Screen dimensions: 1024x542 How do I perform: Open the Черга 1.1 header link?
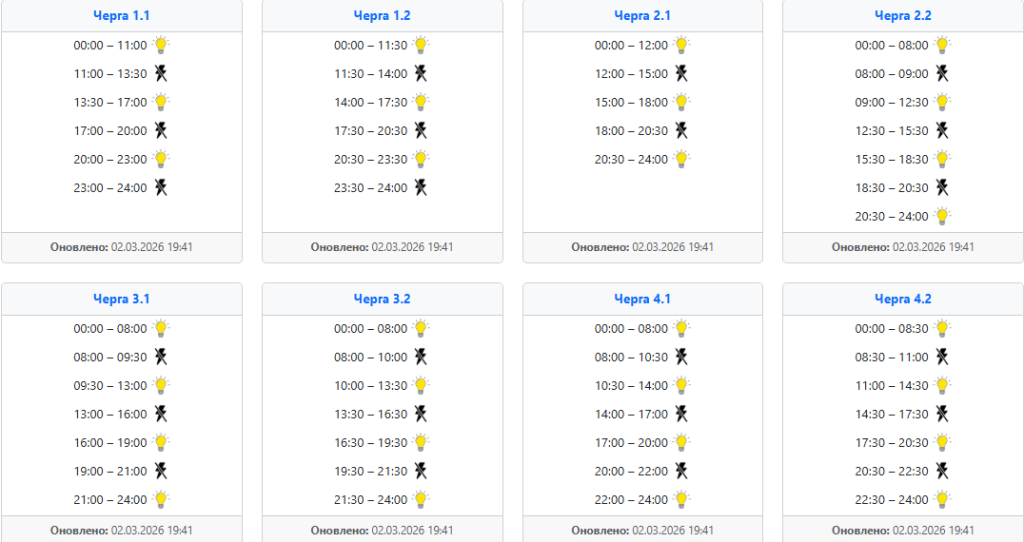121,16
